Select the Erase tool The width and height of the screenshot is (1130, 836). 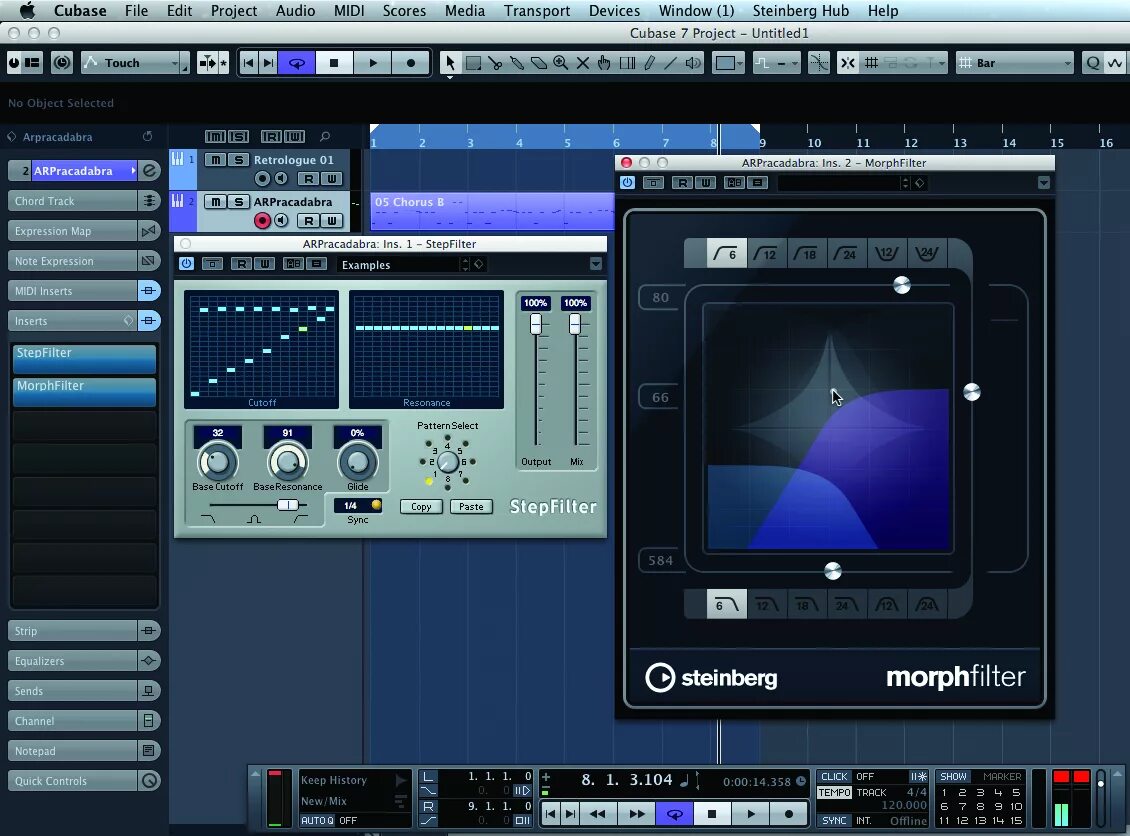pyautogui.click(x=538, y=63)
